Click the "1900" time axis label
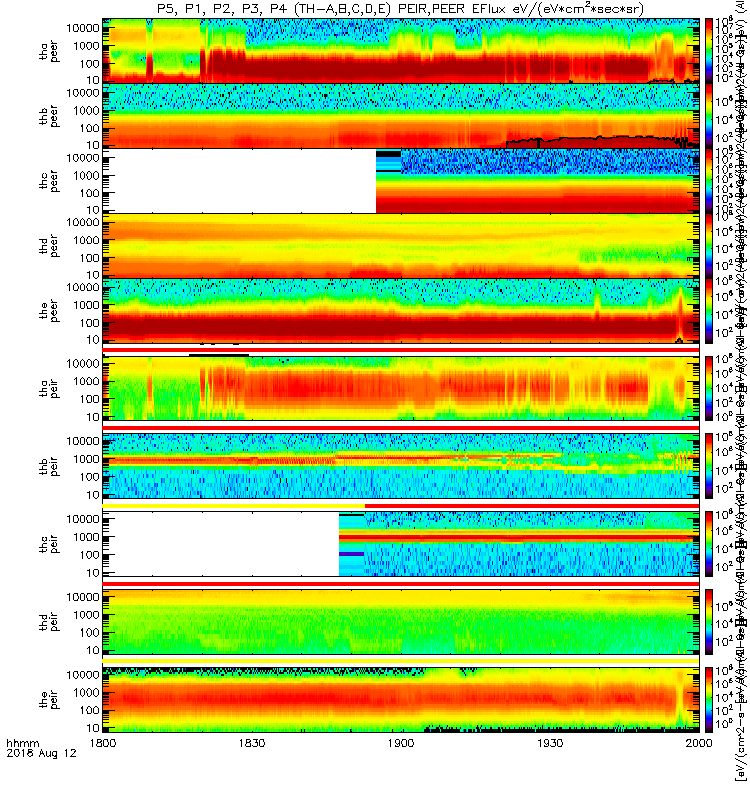The width and height of the screenshot is (750, 800). point(401,743)
